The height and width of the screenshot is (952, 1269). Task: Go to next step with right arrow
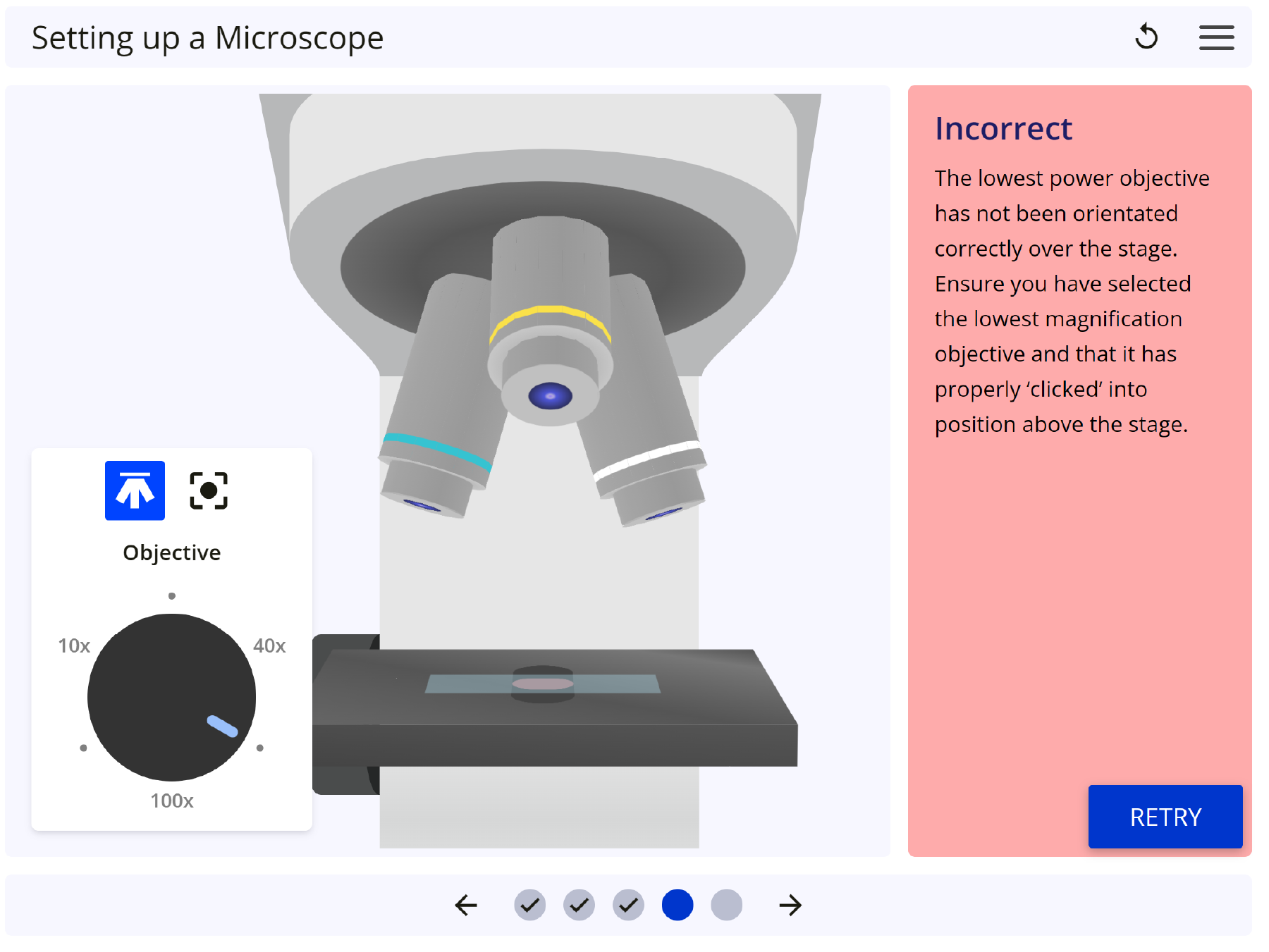[790, 905]
